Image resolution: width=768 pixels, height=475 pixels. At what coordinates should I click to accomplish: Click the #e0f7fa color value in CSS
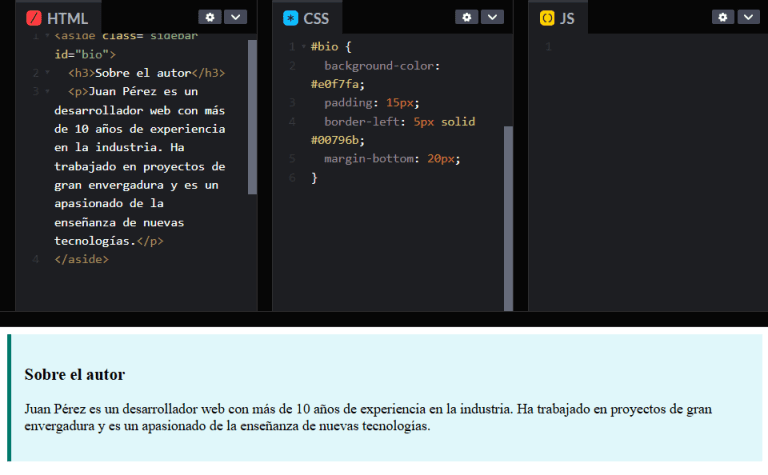click(x=337, y=84)
